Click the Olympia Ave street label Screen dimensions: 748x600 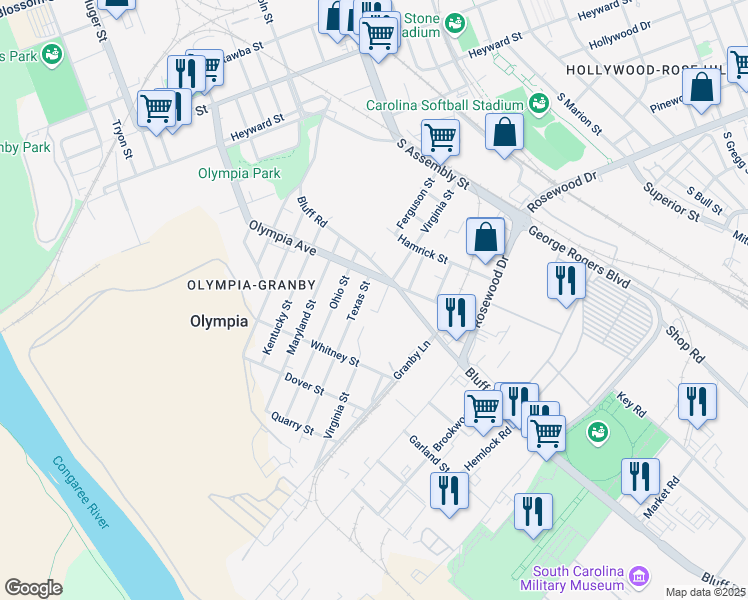coord(282,238)
